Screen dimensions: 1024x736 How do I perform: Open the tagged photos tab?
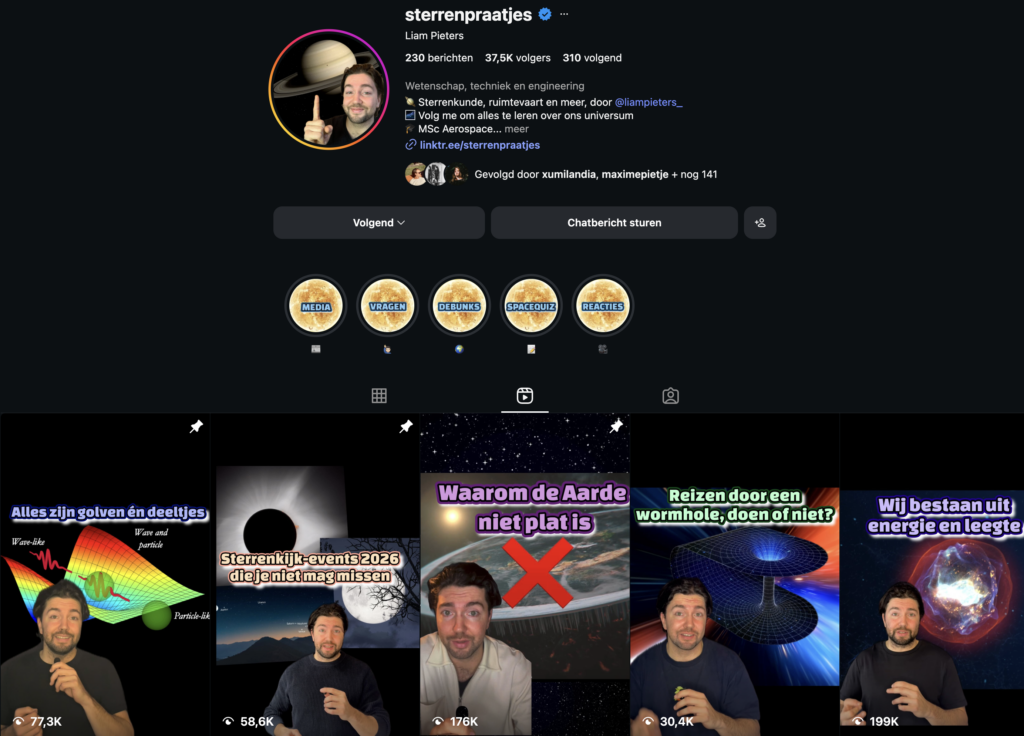(x=671, y=396)
